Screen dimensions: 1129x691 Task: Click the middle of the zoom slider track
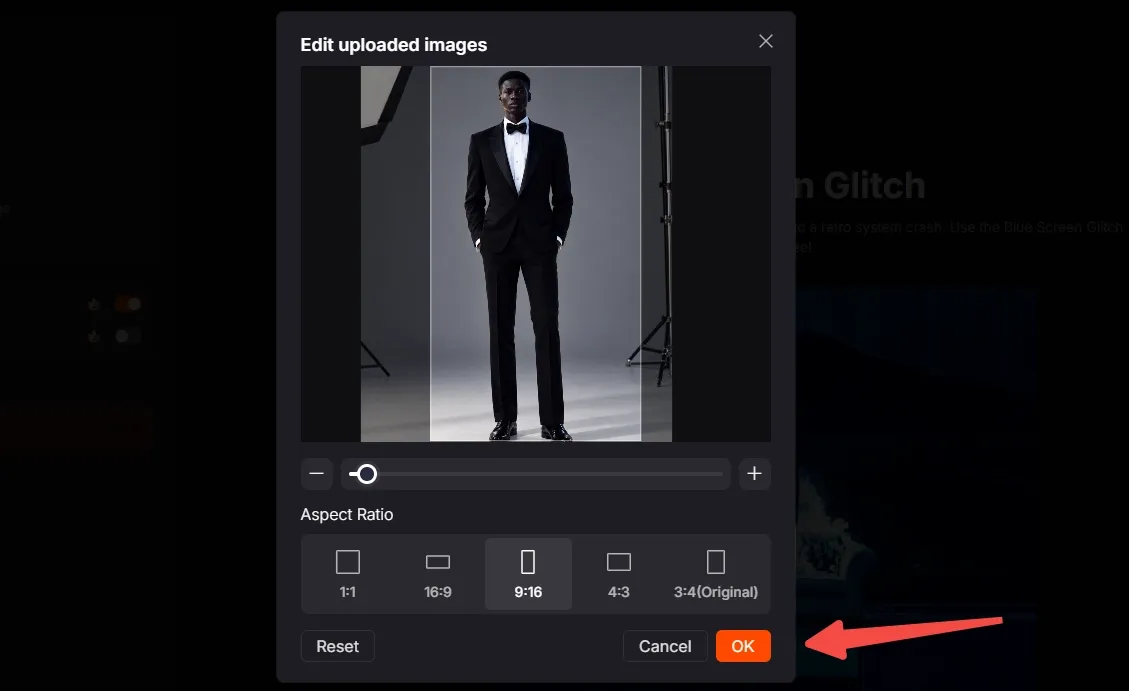(536, 474)
